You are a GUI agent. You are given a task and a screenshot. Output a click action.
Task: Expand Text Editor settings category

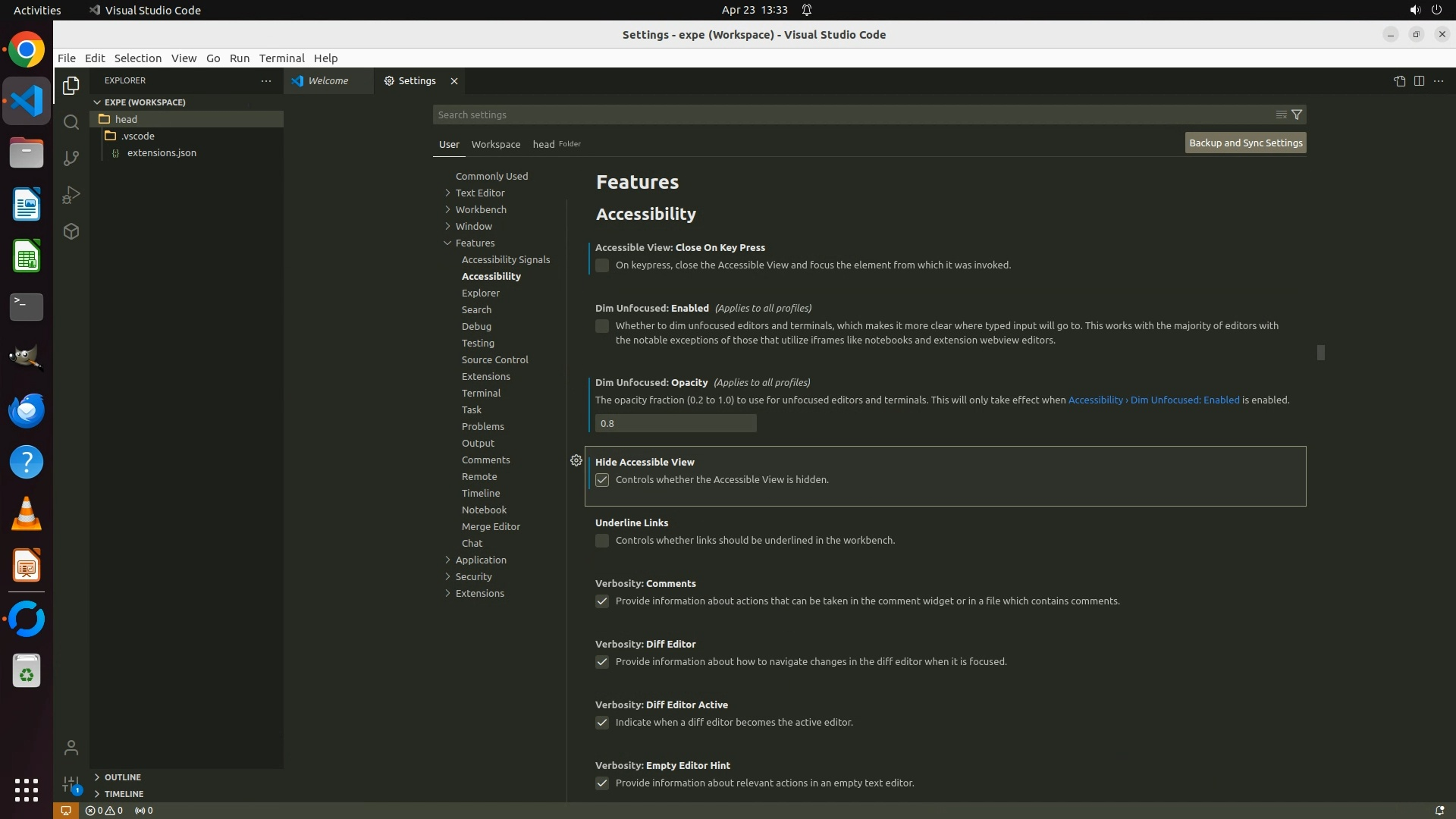click(x=479, y=193)
